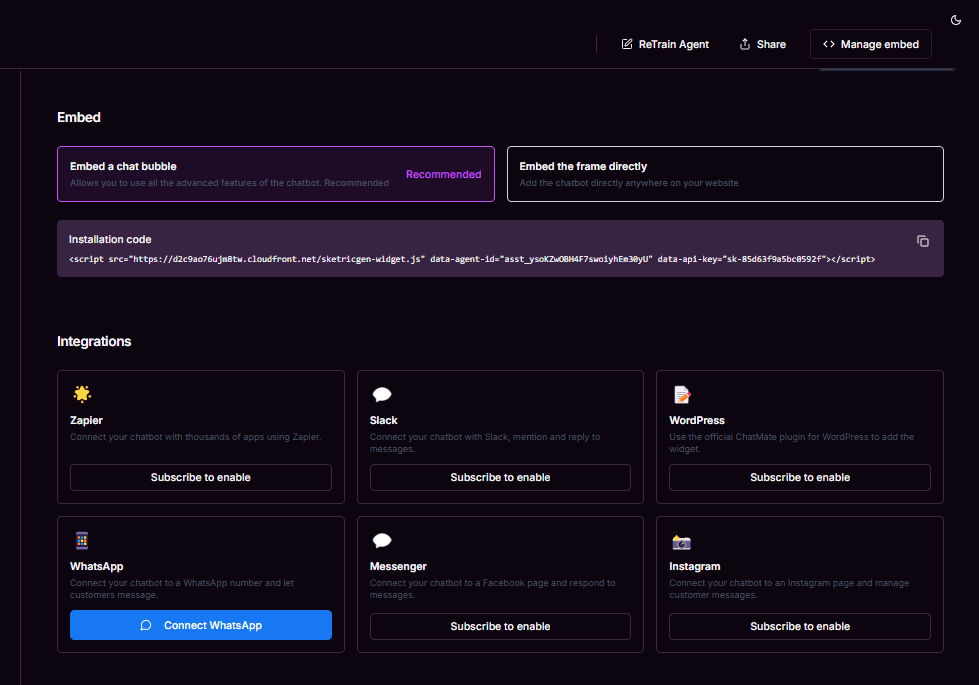Click the Slack card description text
Image resolution: width=979 pixels, height=685 pixels.
click(485, 443)
